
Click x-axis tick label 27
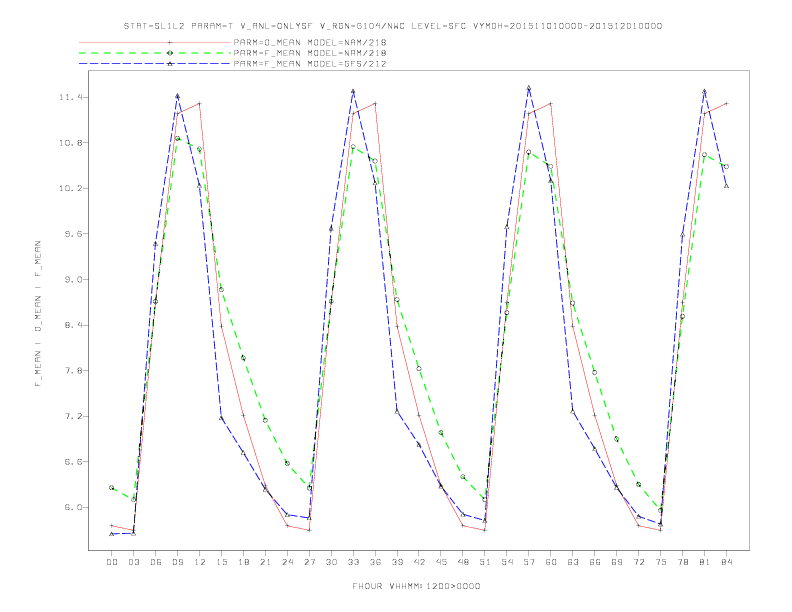click(x=309, y=562)
